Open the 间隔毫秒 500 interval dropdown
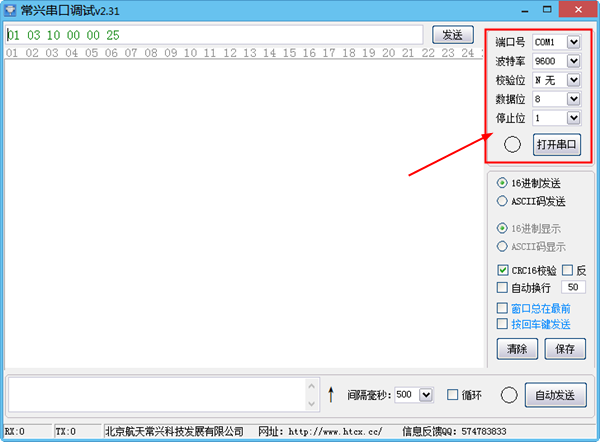 pyautogui.click(x=426, y=395)
